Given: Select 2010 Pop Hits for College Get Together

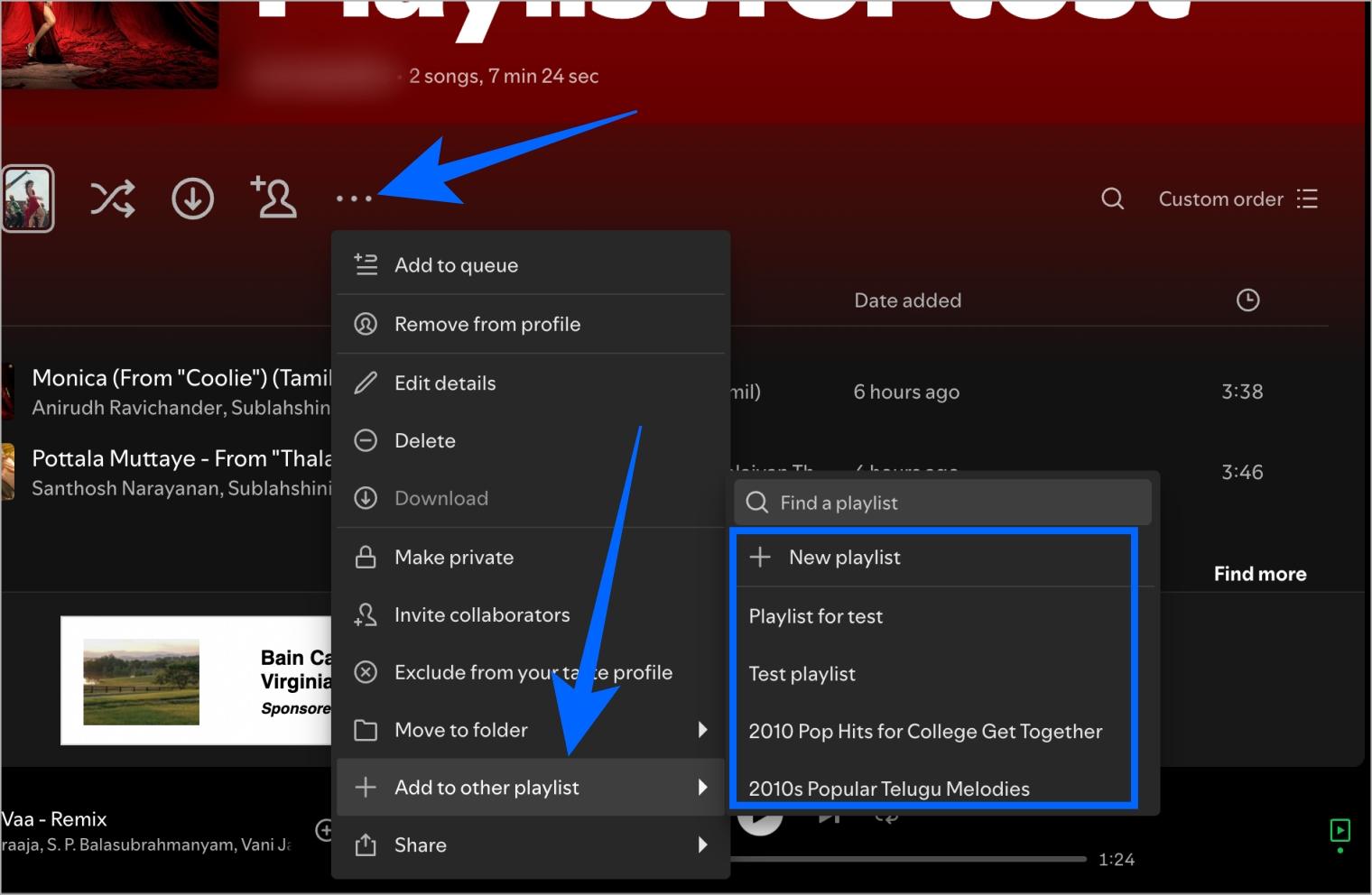Looking at the screenshot, I should coord(925,732).
